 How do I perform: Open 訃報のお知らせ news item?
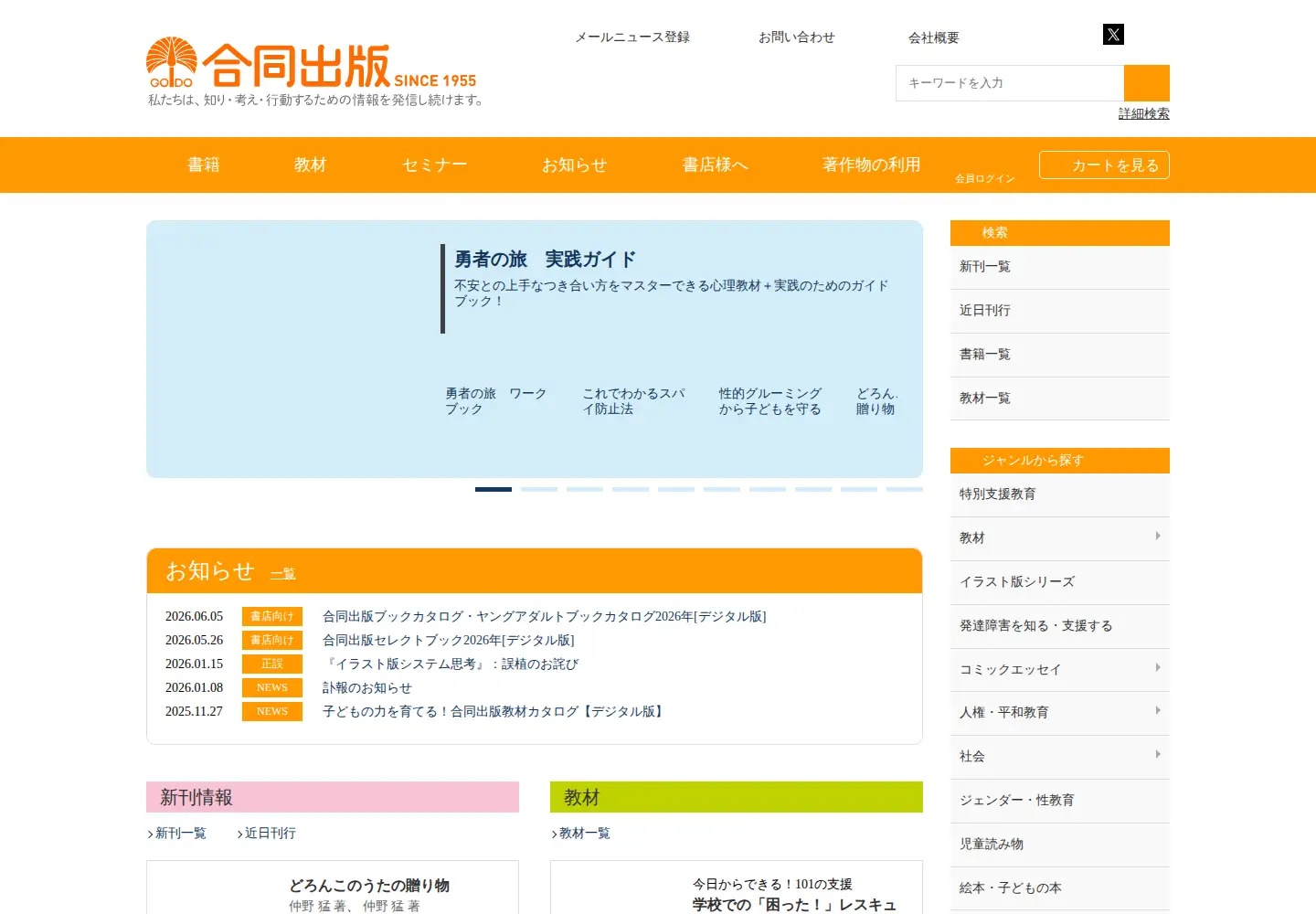point(367,688)
